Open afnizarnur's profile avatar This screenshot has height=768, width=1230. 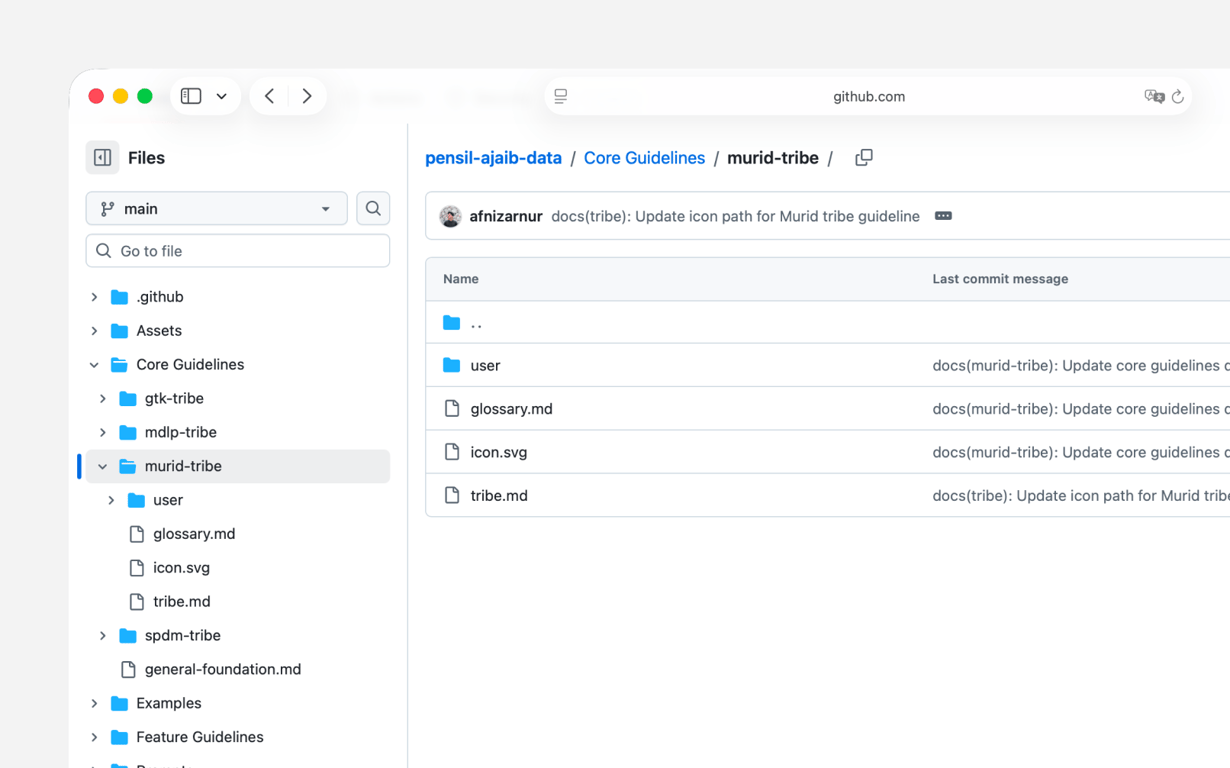pos(450,216)
